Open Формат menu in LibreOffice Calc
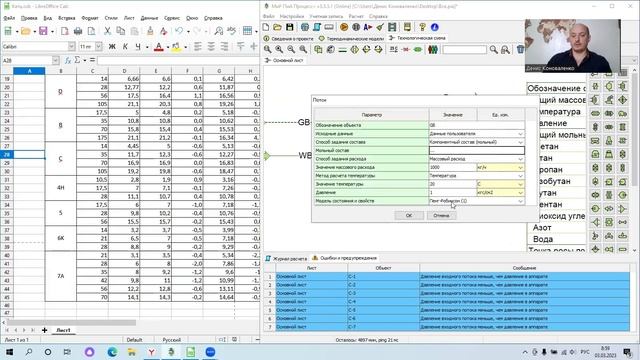The image size is (640, 360). pos(90,18)
